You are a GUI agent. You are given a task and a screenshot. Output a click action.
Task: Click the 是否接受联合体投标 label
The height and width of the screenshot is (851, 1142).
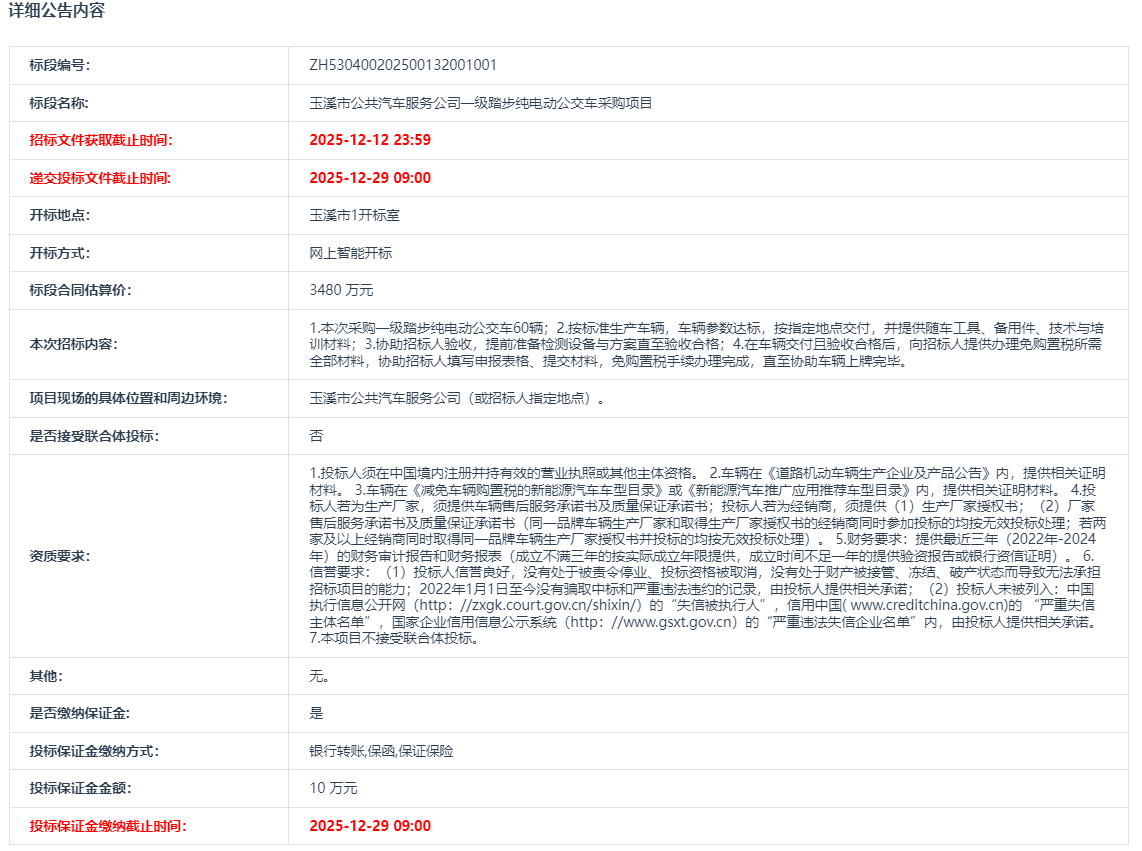pos(94,436)
